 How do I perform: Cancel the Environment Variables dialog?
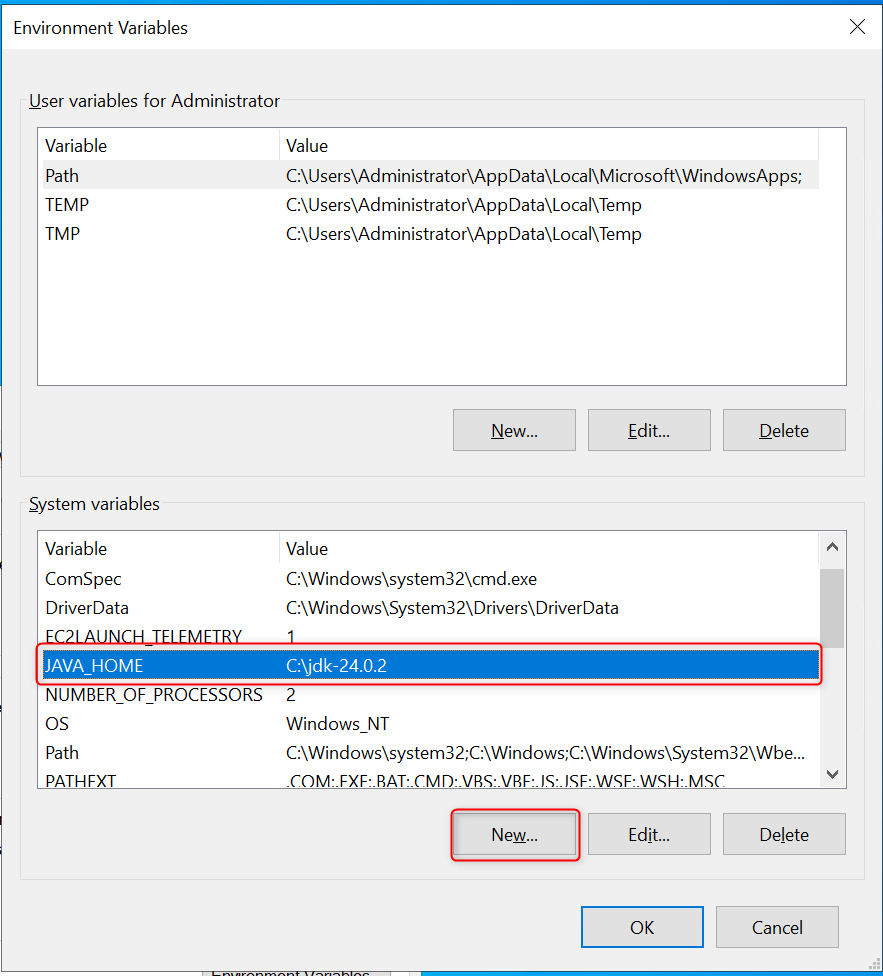click(x=777, y=927)
